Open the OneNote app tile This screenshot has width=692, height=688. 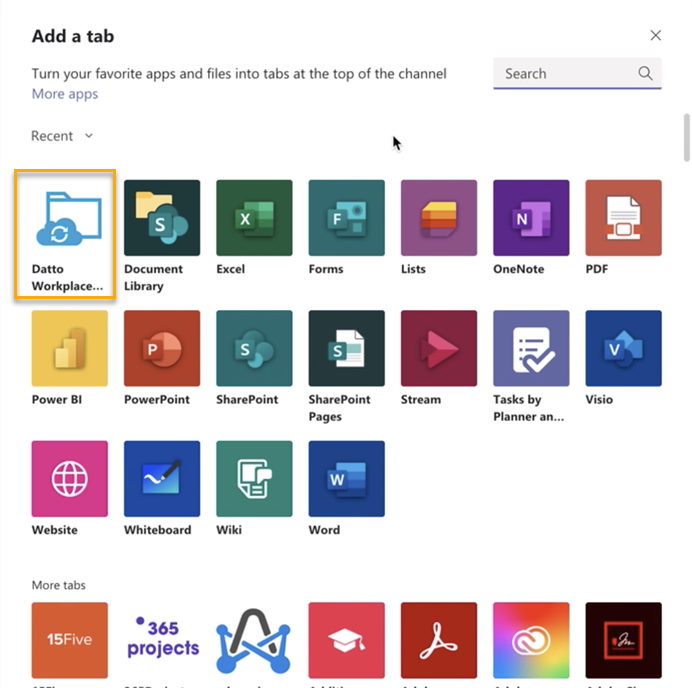click(x=531, y=218)
